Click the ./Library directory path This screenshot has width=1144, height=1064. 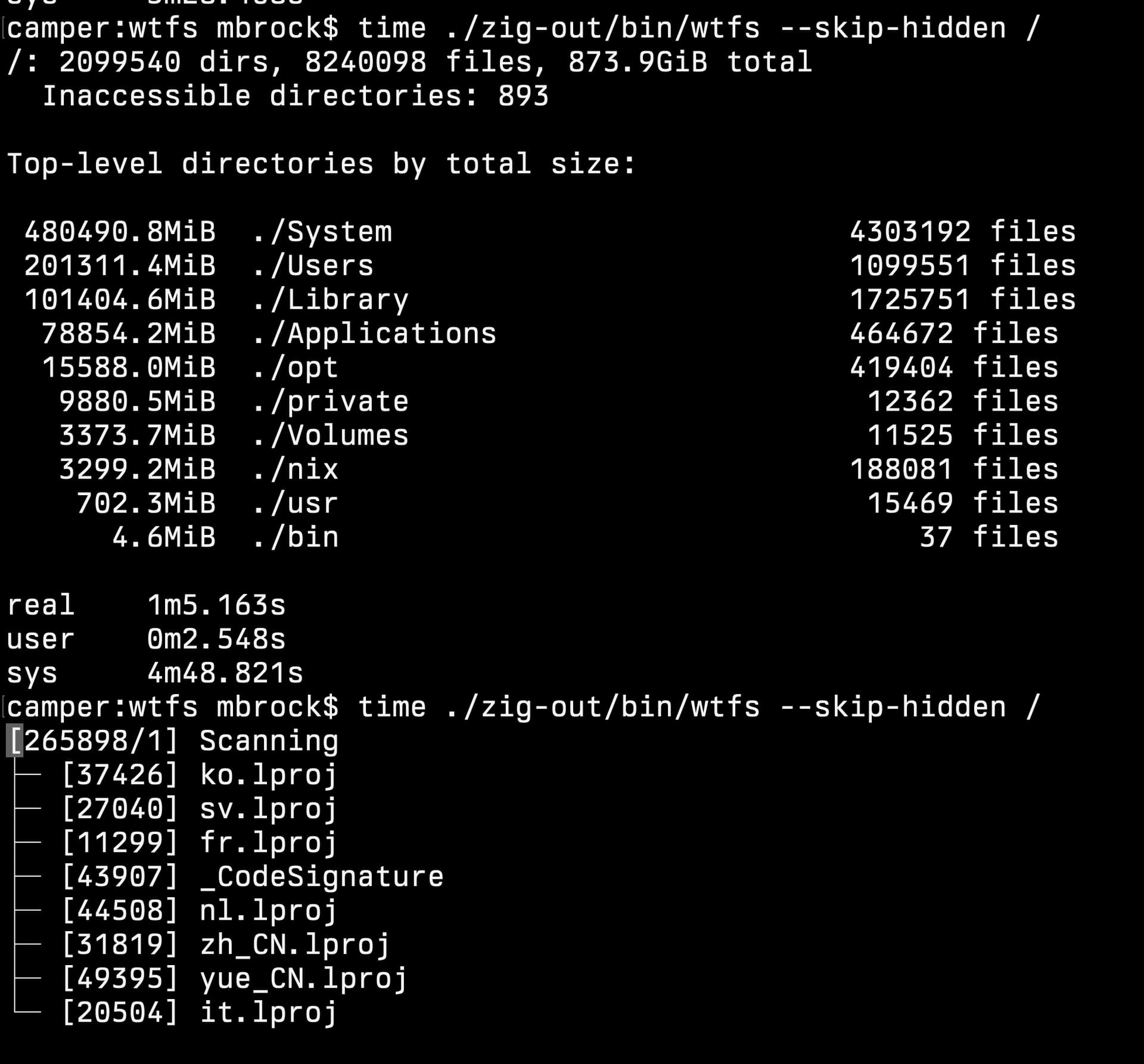[331, 300]
